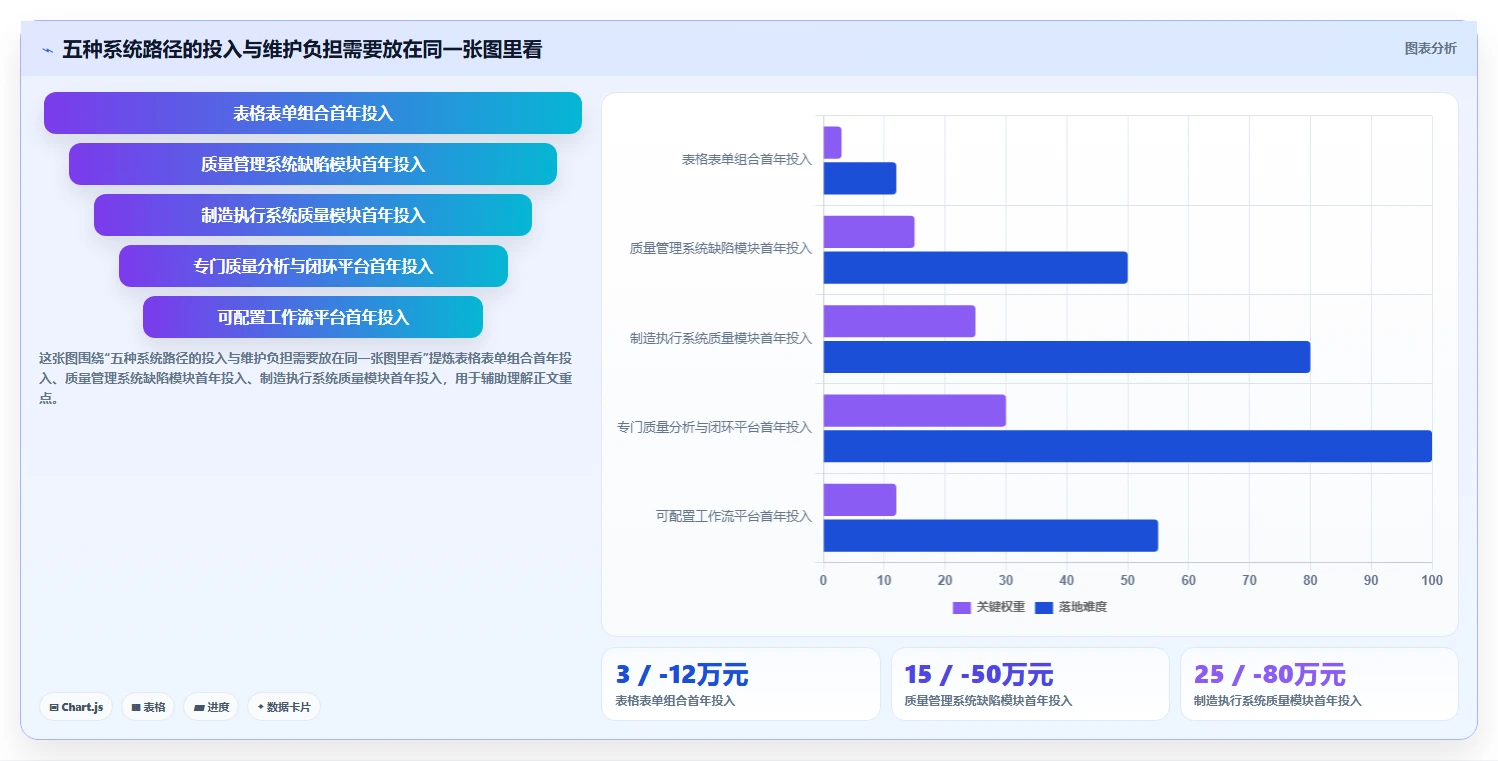Click y-axis label 质量管理系统缺陷模块首年投入
Viewport: 1498px width, 761px height.
click(721, 248)
